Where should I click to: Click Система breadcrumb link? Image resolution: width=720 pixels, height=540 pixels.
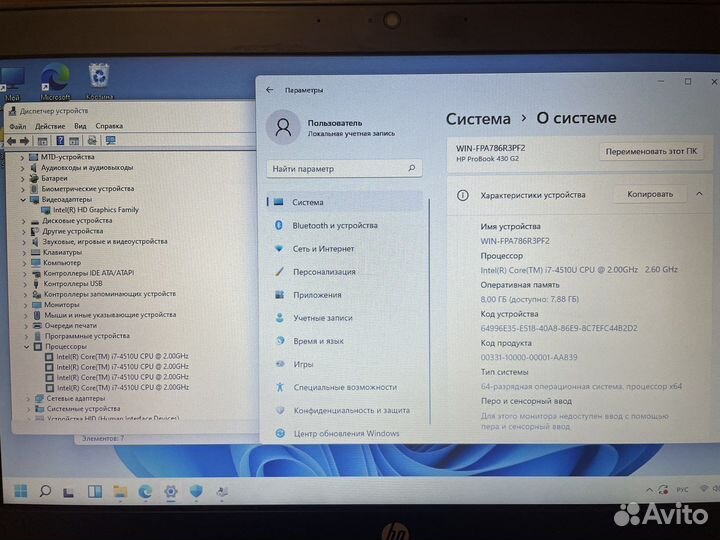[x=478, y=119]
